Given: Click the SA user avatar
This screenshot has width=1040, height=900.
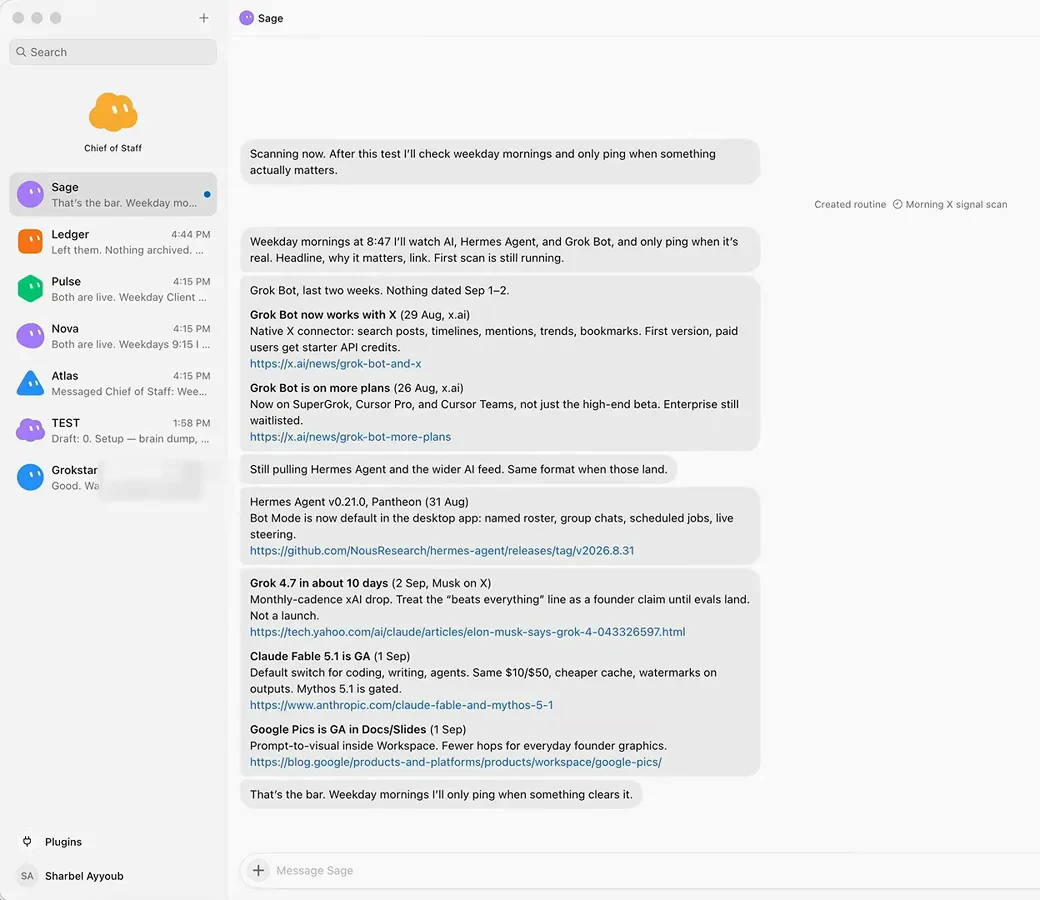Looking at the screenshot, I should 27,875.
